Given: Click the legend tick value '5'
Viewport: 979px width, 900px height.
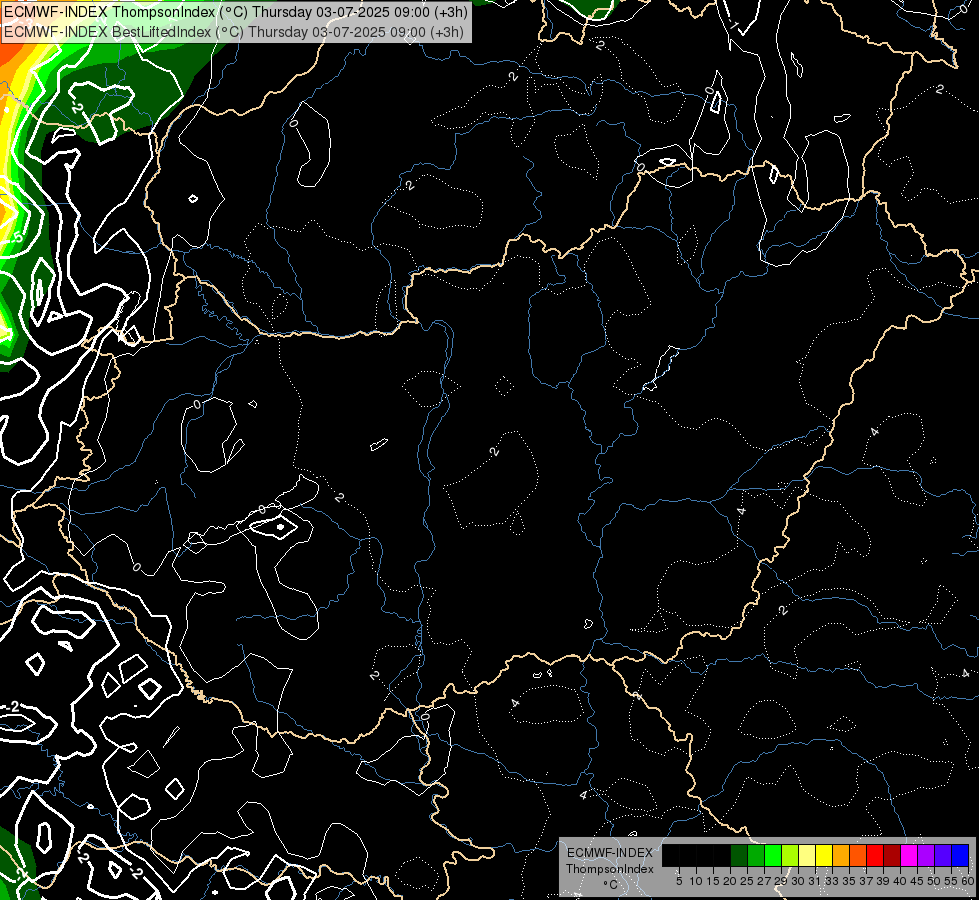Looking at the screenshot, I should (679, 881).
